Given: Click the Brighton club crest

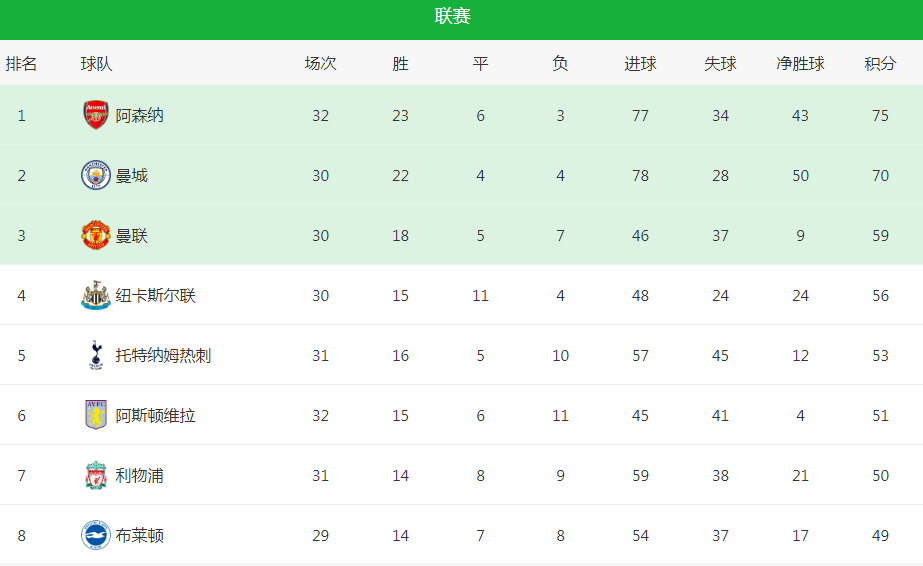Looking at the screenshot, I should click(95, 535).
